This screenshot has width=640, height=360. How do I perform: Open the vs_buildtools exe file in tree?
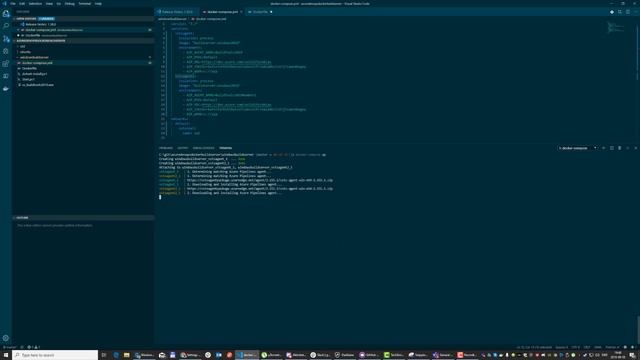[x=84, y=85]
